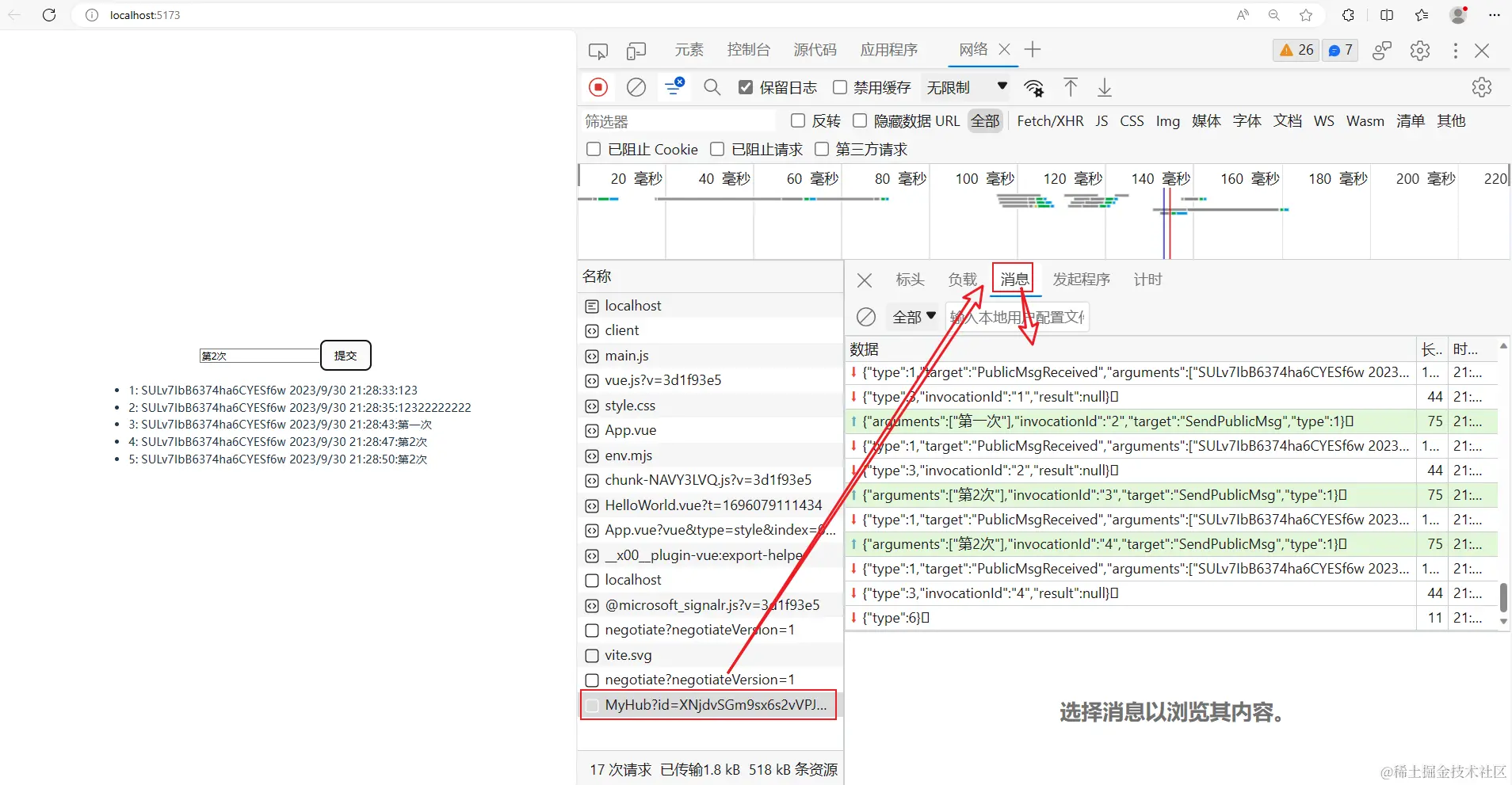Click the DevTools feedback people icon
Image resolution: width=1512 pixels, height=785 pixels.
1382,51
